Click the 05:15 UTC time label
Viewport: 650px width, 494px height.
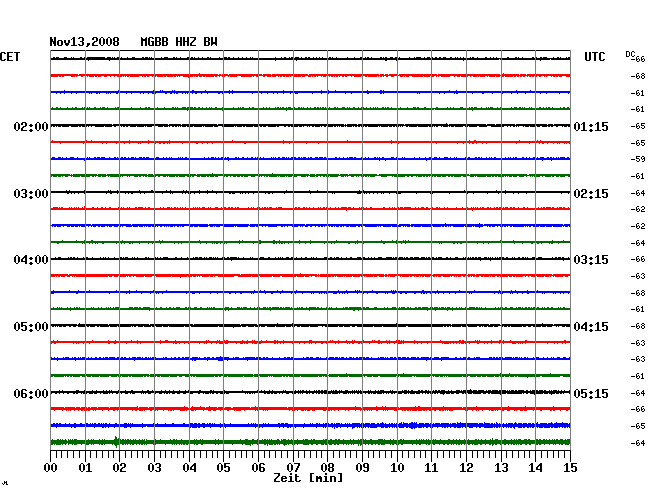[591, 393]
